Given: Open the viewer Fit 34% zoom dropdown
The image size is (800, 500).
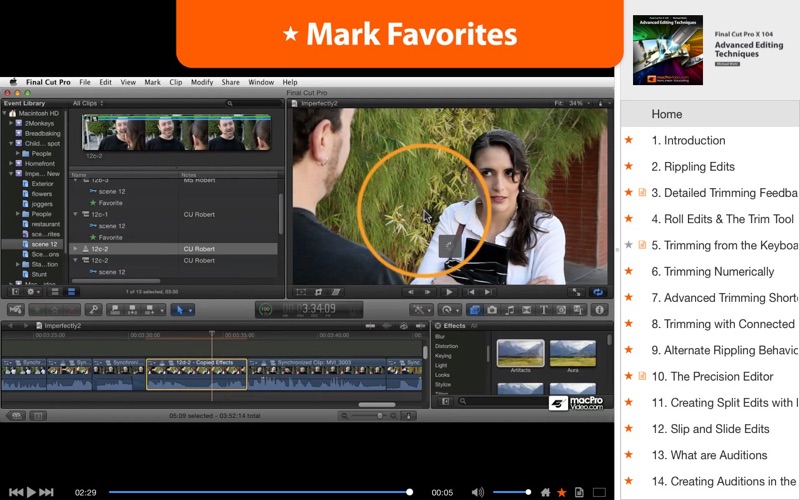Looking at the screenshot, I should 572,103.
